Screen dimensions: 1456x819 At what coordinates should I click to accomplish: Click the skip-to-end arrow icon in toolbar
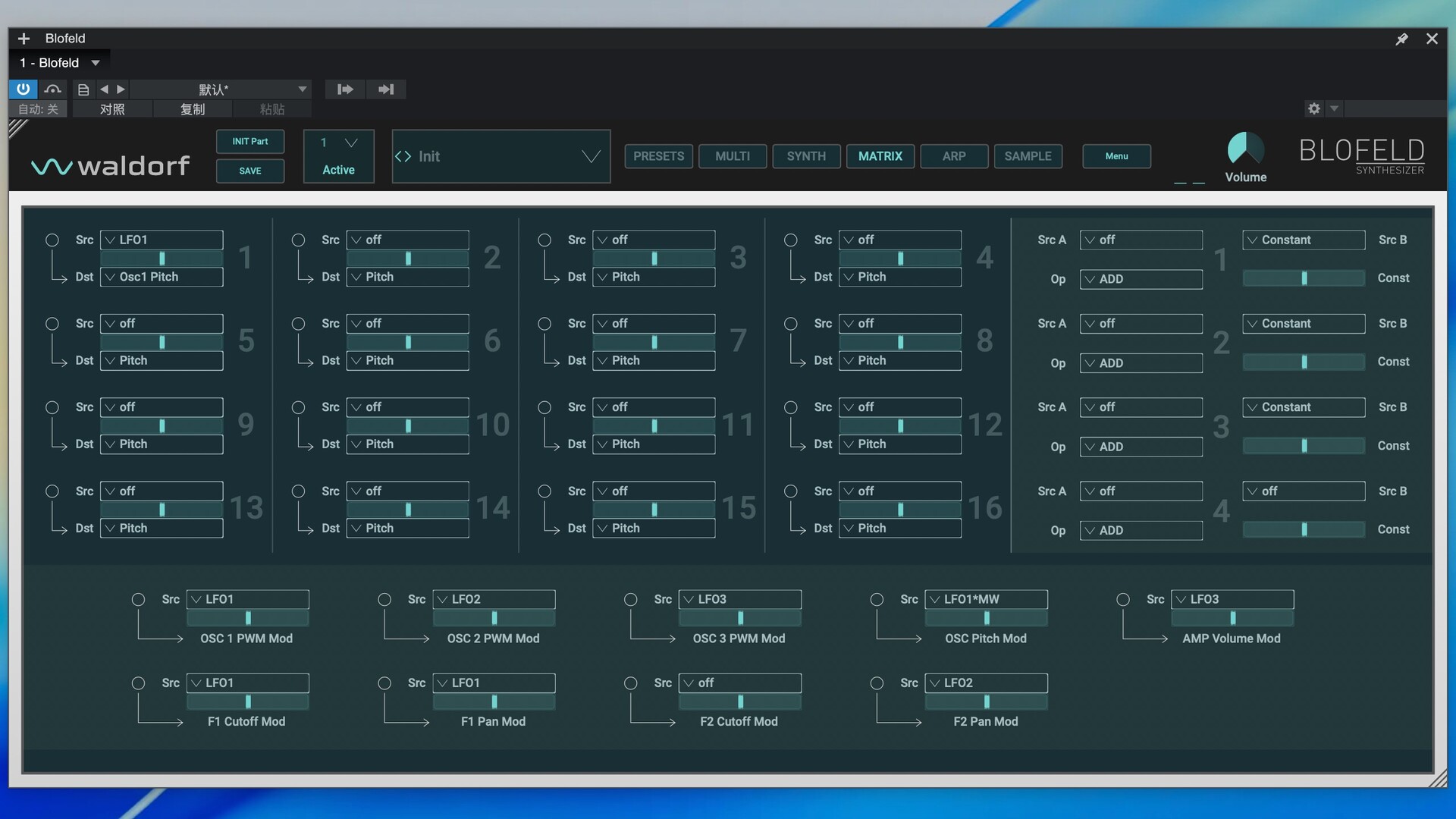pyautogui.click(x=386, y=89)
